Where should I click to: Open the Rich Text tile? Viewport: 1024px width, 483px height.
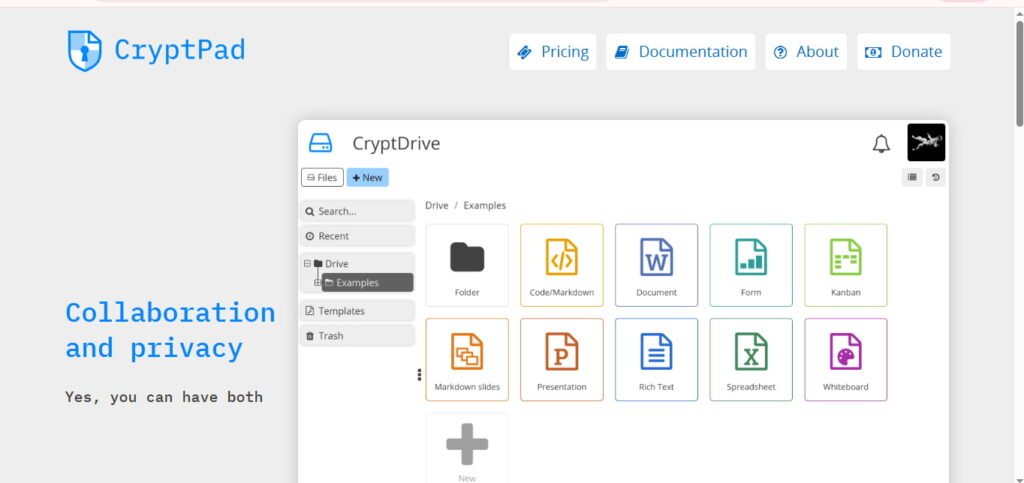656,360
